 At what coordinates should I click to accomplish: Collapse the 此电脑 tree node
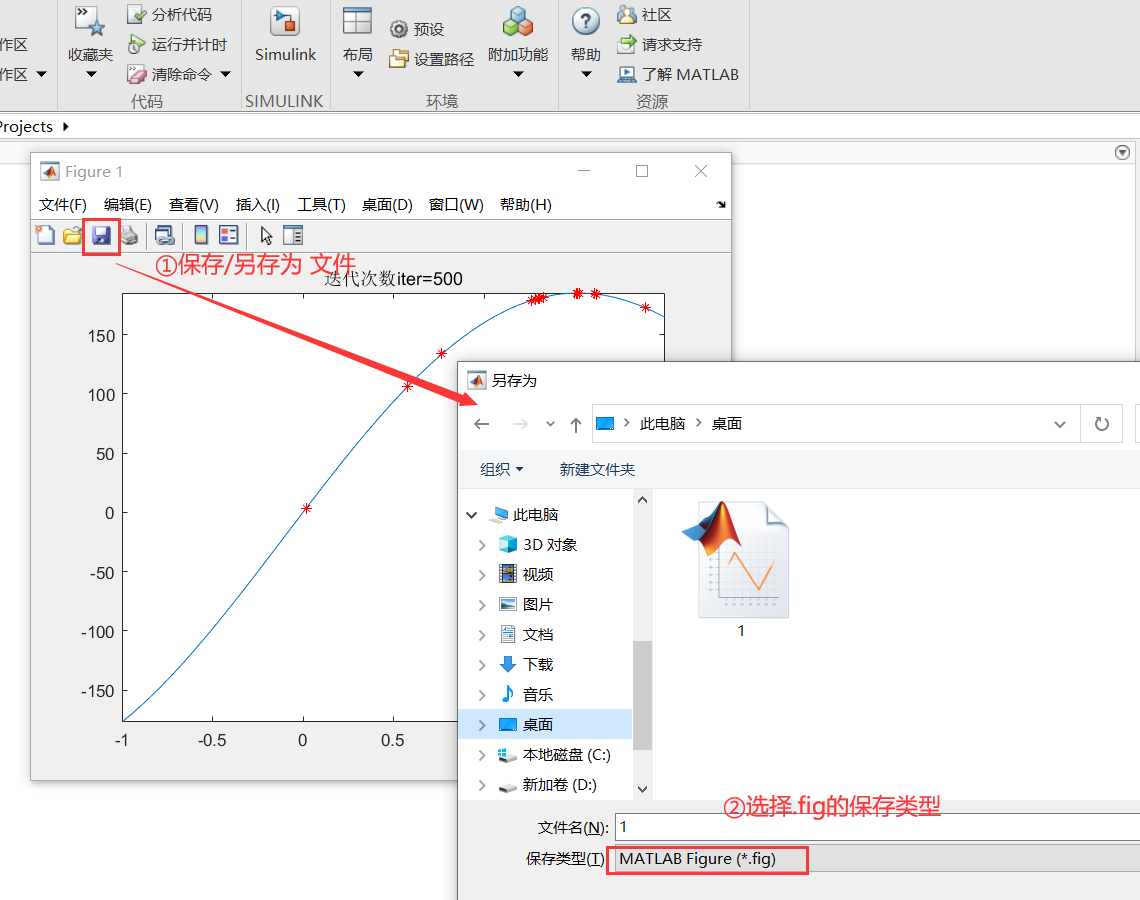pyautogui.click(x=472, y=515)
